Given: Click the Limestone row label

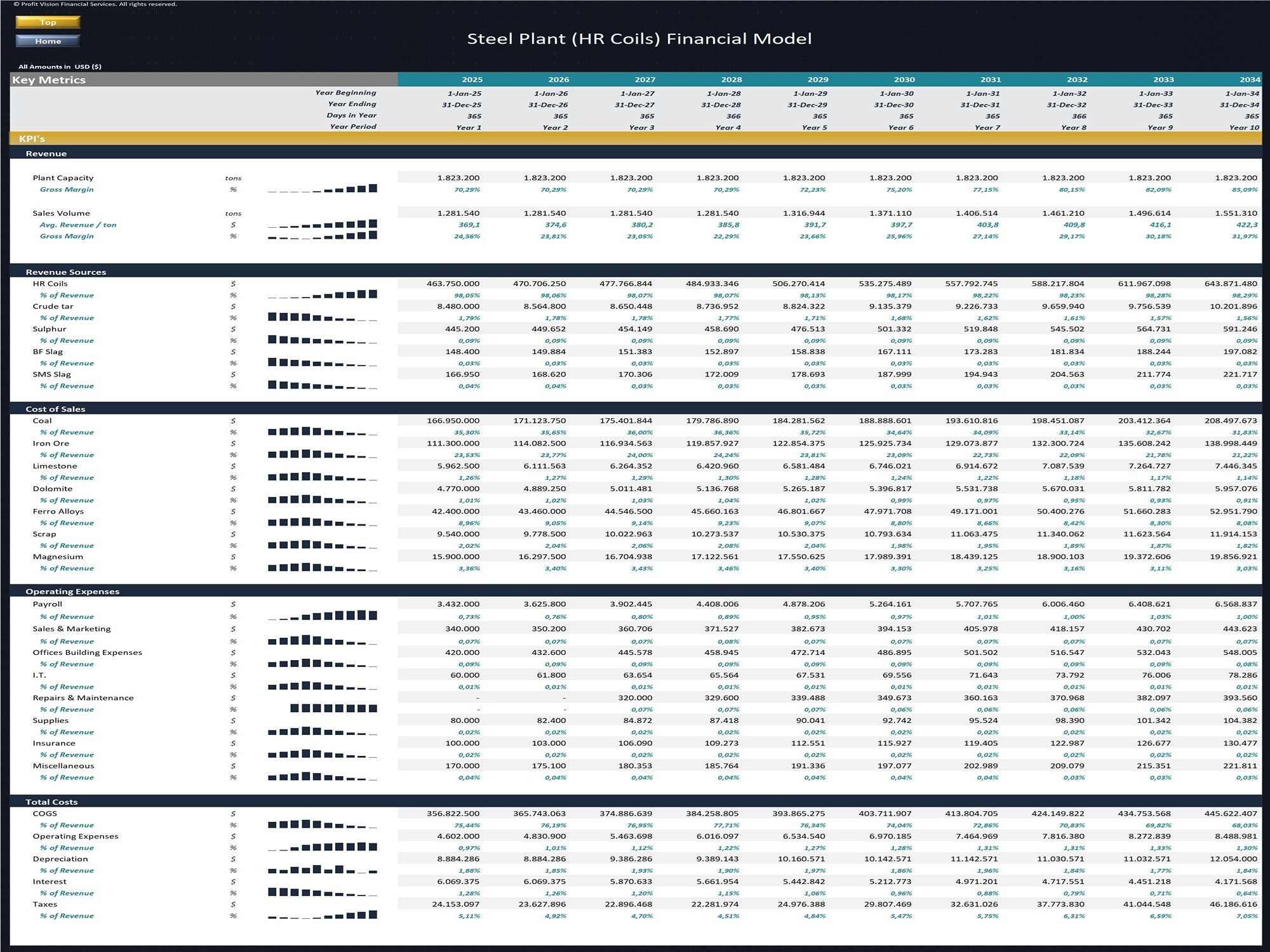Looking at the screenshot, I should coord(55,466).
